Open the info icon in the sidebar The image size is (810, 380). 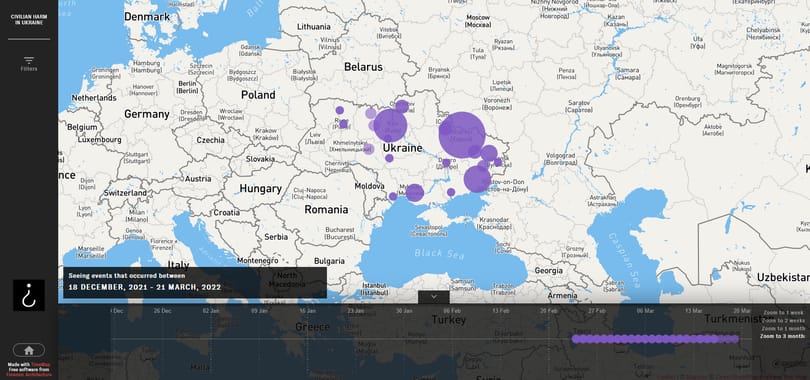(29, 295)
